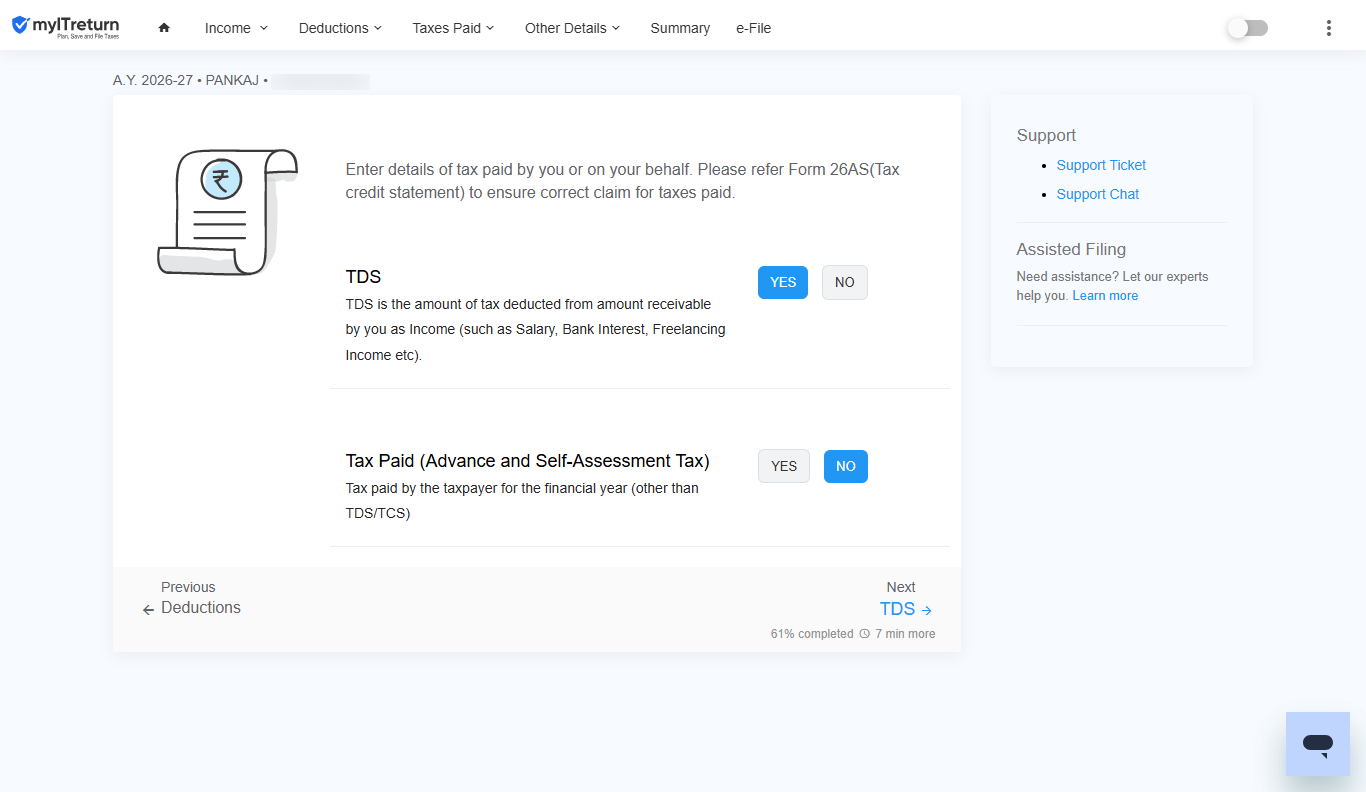Select NO for Advance and Self-Assessment Tax
This screenshot has width=1366, height=792.
pyautogui.click(x=846, y=466)
